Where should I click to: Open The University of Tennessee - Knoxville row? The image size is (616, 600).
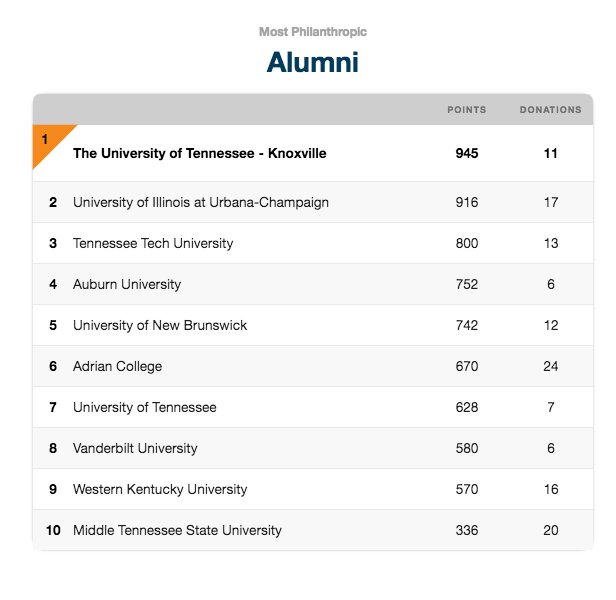[313, 153]
